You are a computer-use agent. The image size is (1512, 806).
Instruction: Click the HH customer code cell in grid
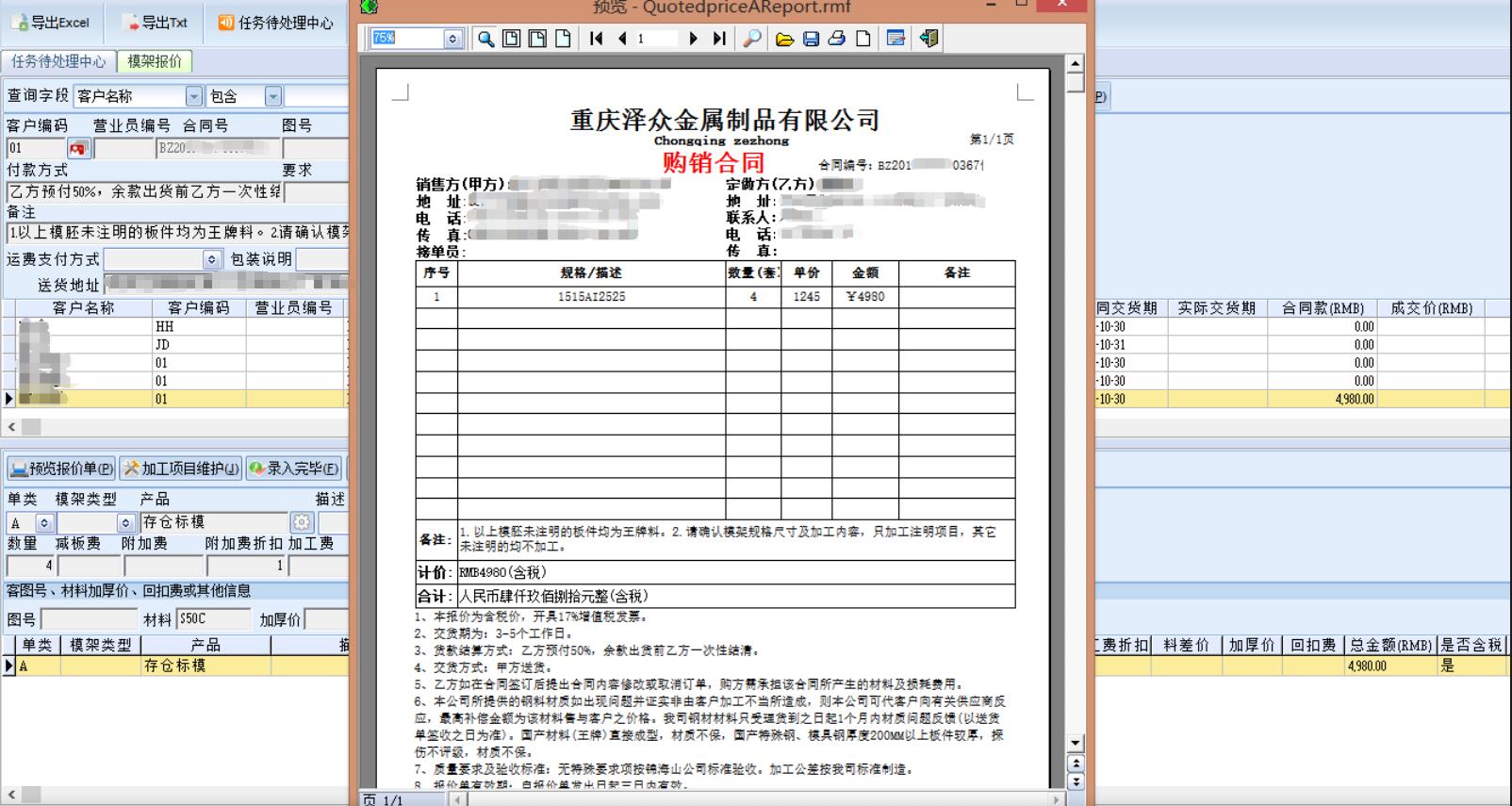(200, 327)
